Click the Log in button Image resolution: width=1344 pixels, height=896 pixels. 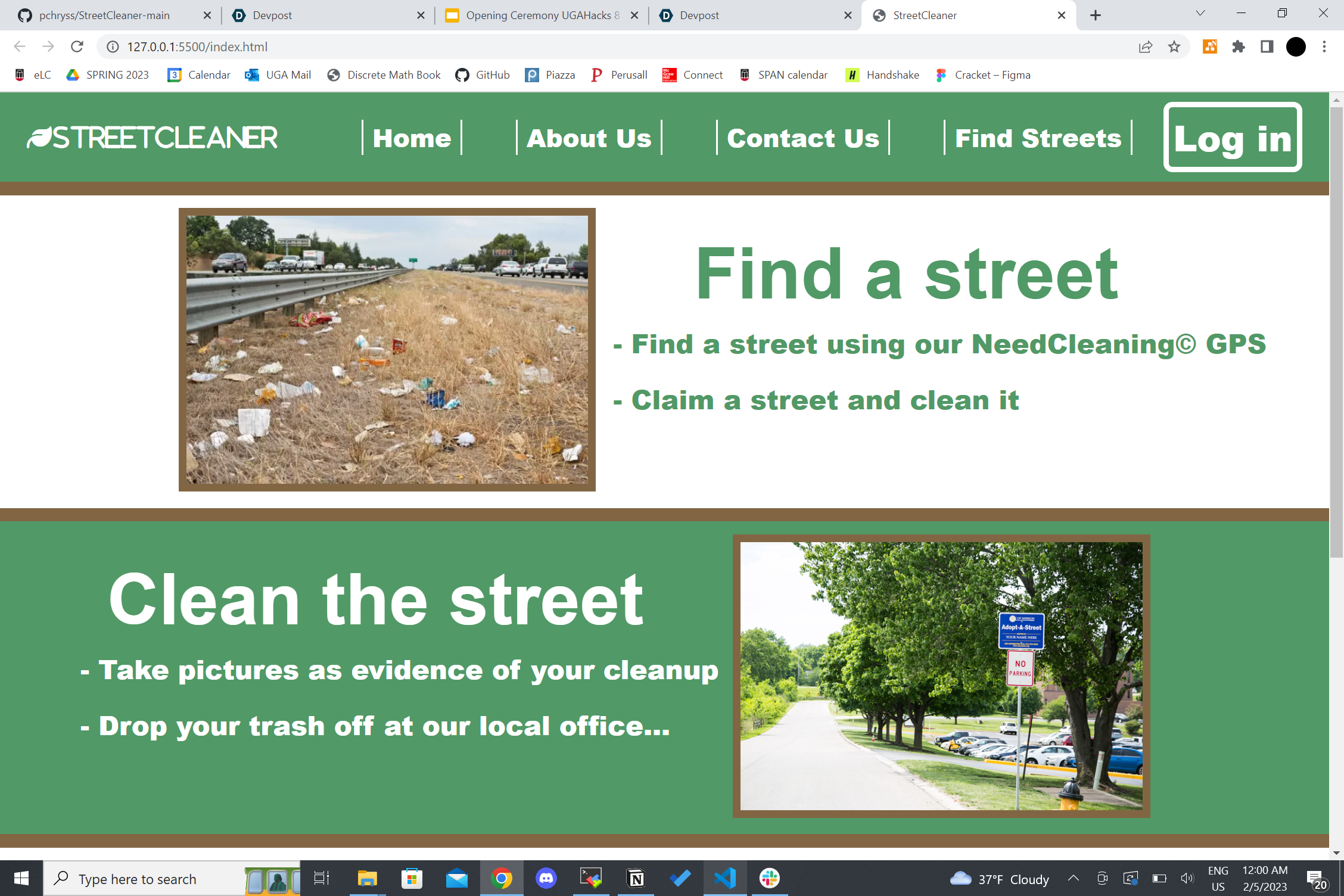(x=1233, y=138)
